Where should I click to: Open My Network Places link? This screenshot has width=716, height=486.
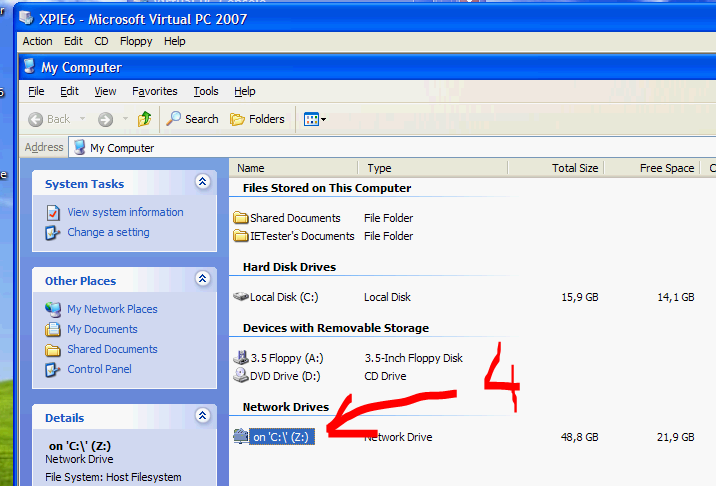pos(112,309)
